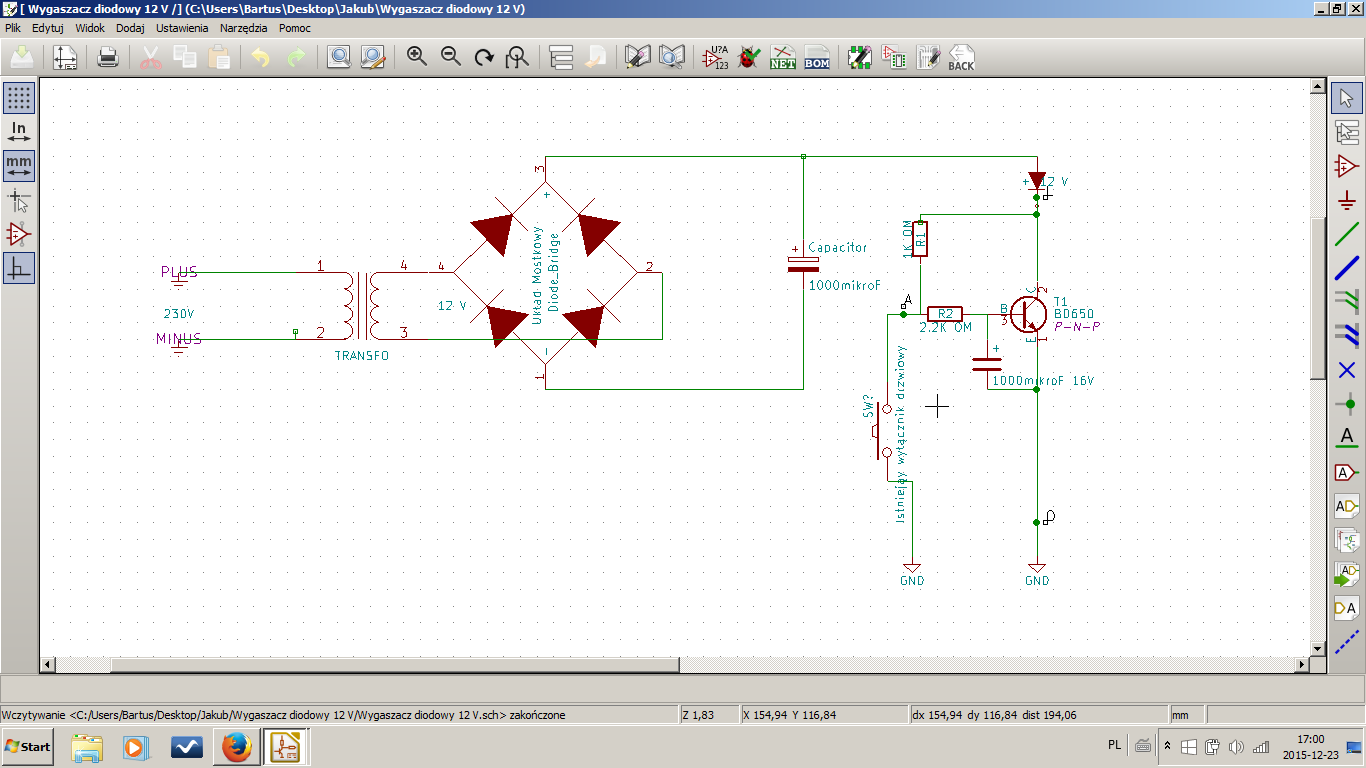Click the Zoom in magnifier icon
Viewport: 1366px width, 768px height.
pos(417,57)
